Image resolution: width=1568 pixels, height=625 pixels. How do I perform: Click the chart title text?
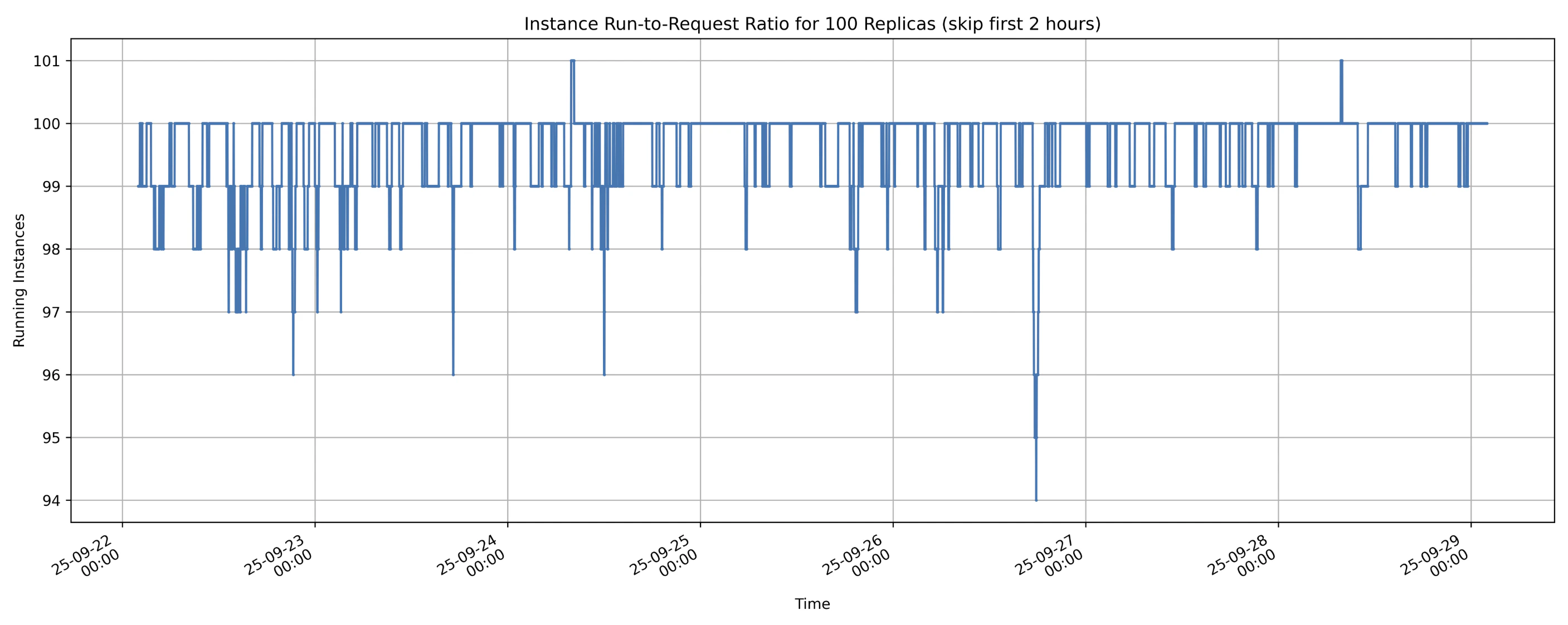coord(812,25)
